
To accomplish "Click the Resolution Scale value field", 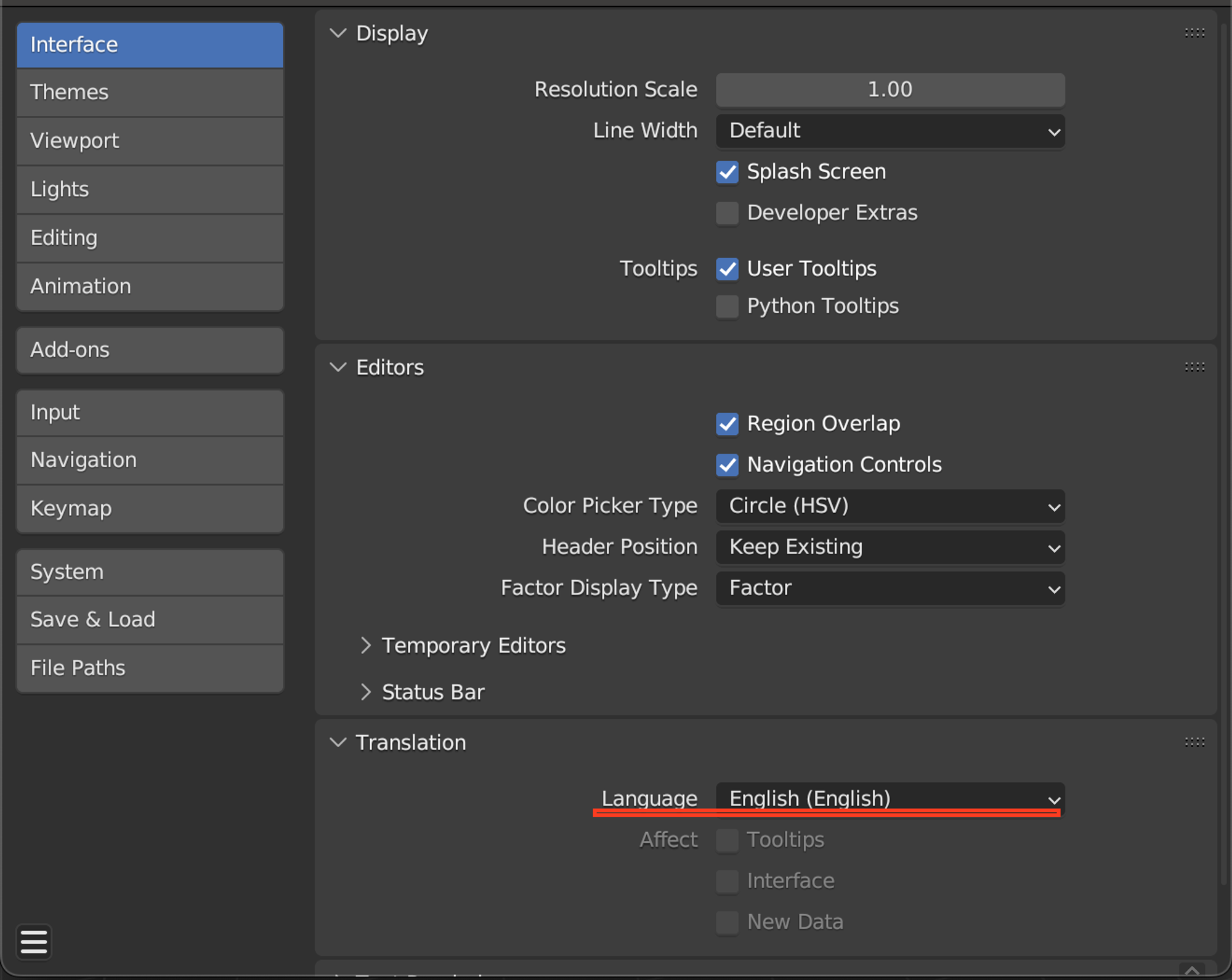I will pyautogui.click(x=890, y=90).
